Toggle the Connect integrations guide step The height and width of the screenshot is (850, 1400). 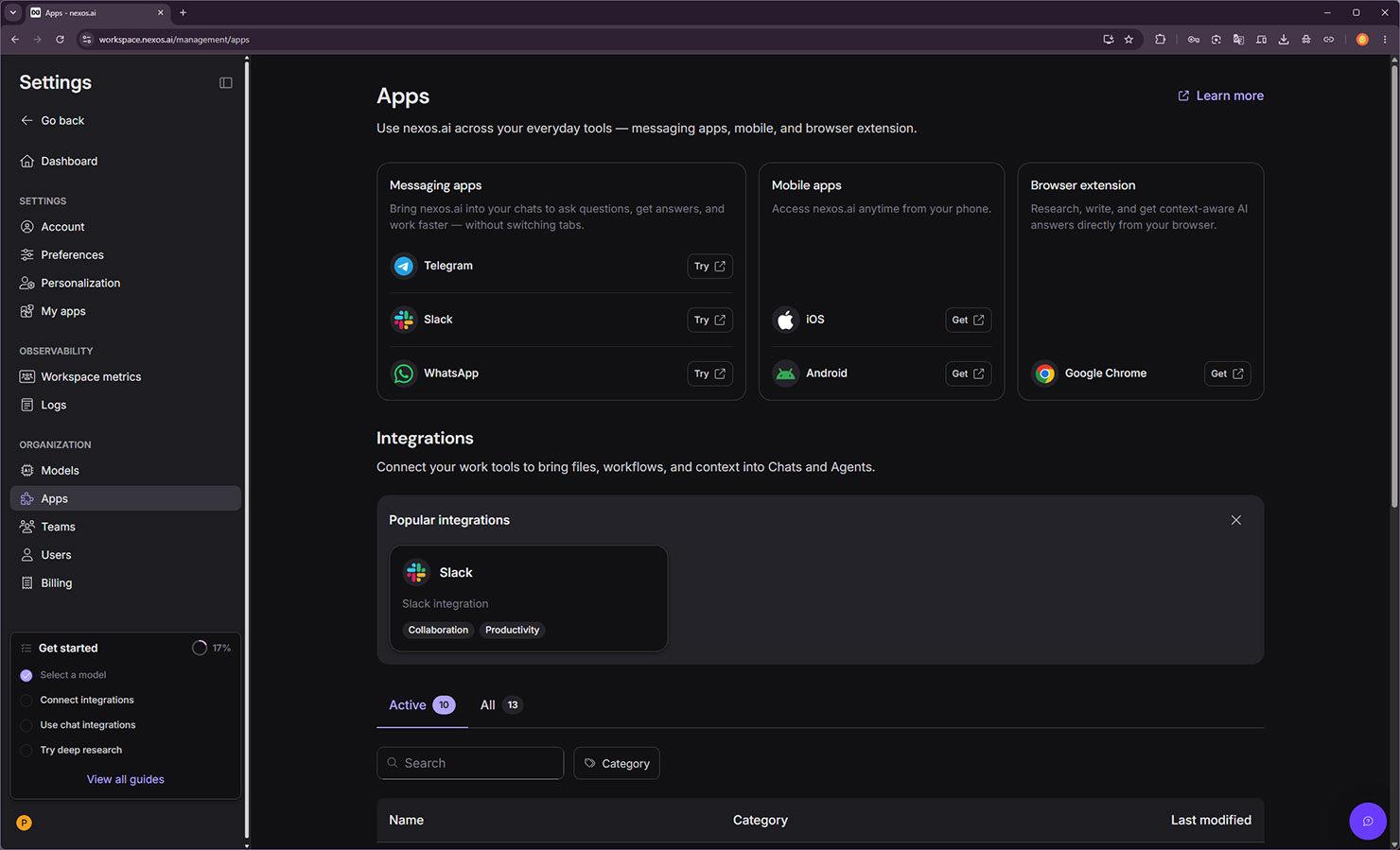point(26,701)
